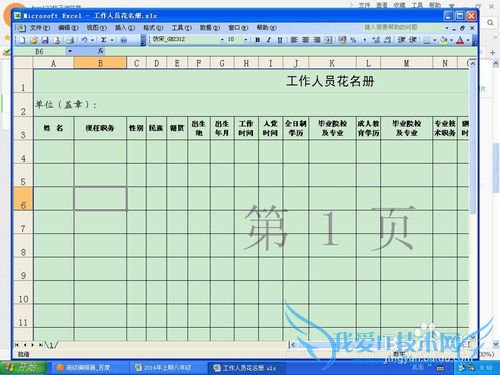Click sheet tab 1

pyautogui.click(x=52, y=345)
